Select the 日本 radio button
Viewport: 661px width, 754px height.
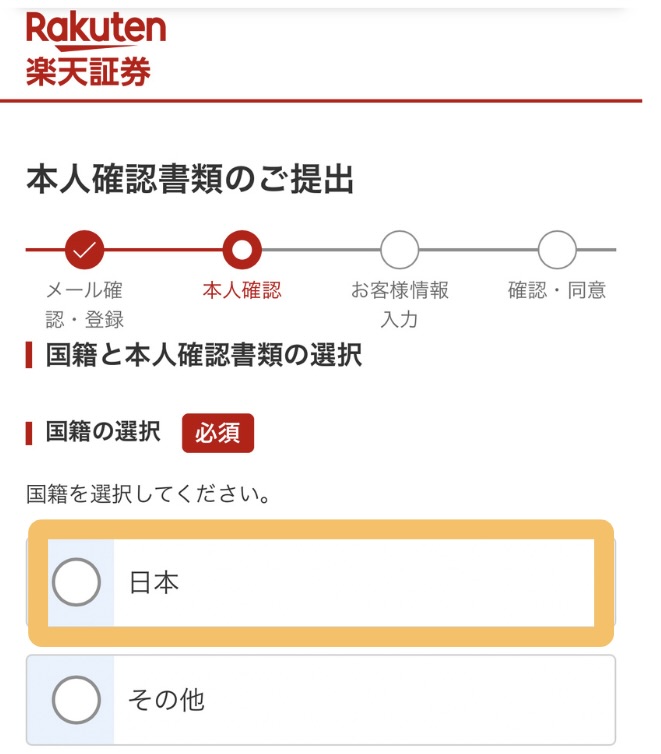76,582
